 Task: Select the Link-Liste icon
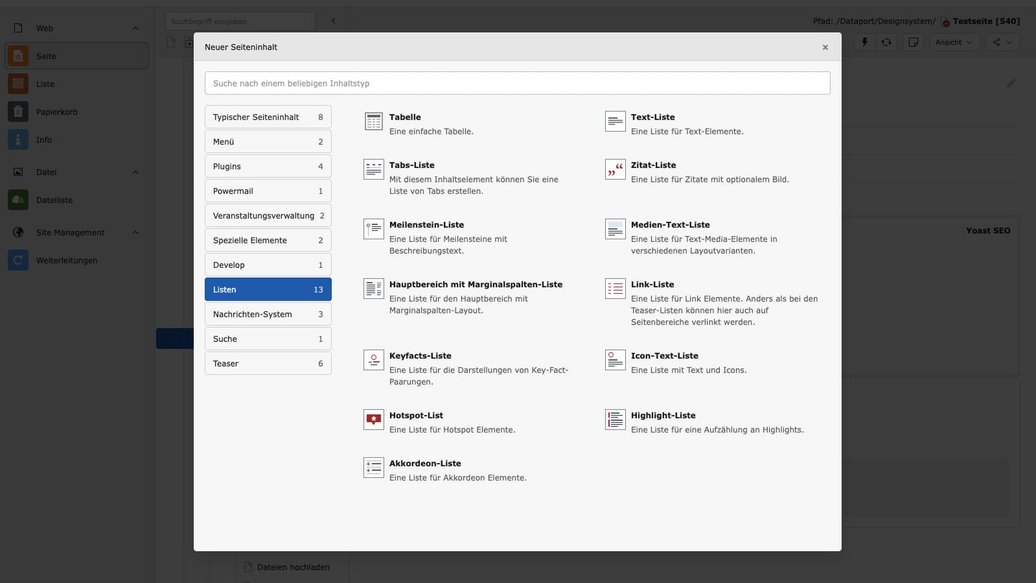pos(615,289)
